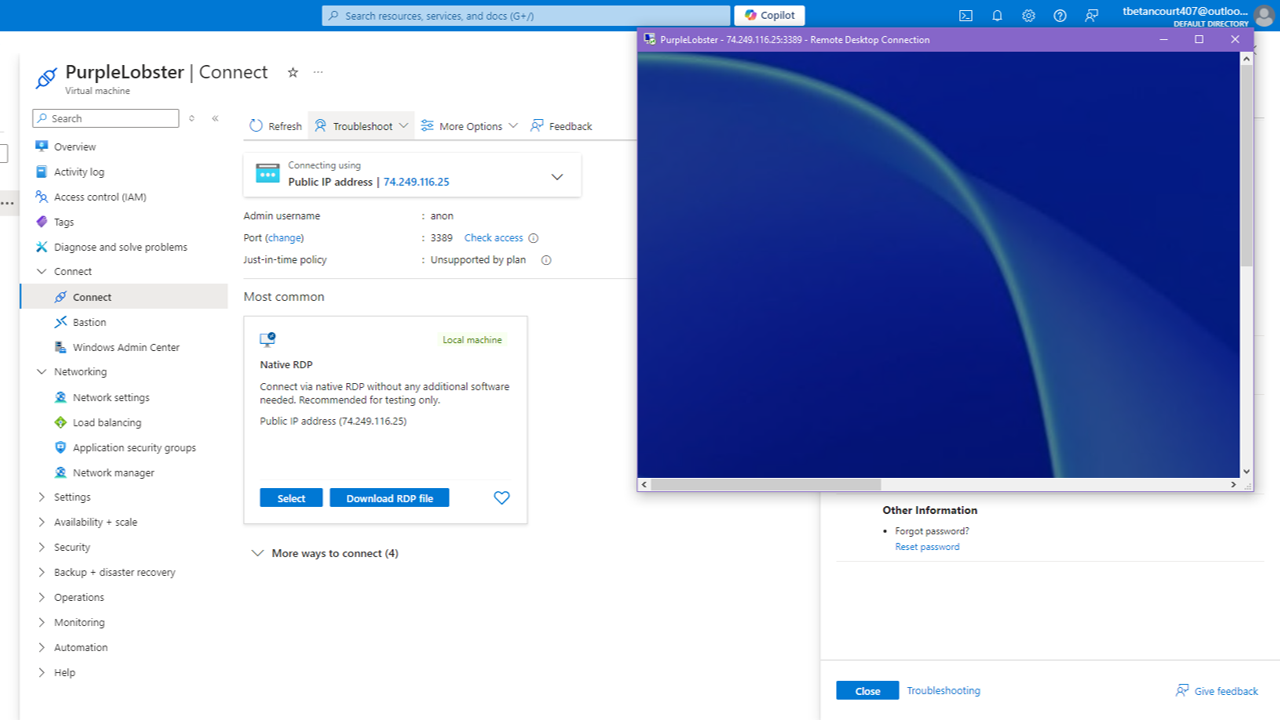Expand the Connecting using IP dropdown

point(557,176)
